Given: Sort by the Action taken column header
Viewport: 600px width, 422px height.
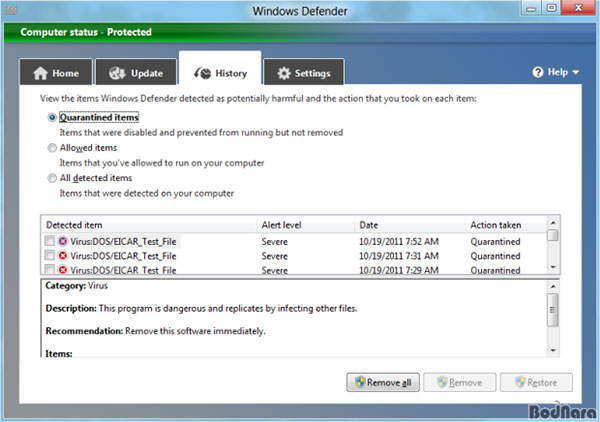Looking at the screenshot, I should point(506,225).
